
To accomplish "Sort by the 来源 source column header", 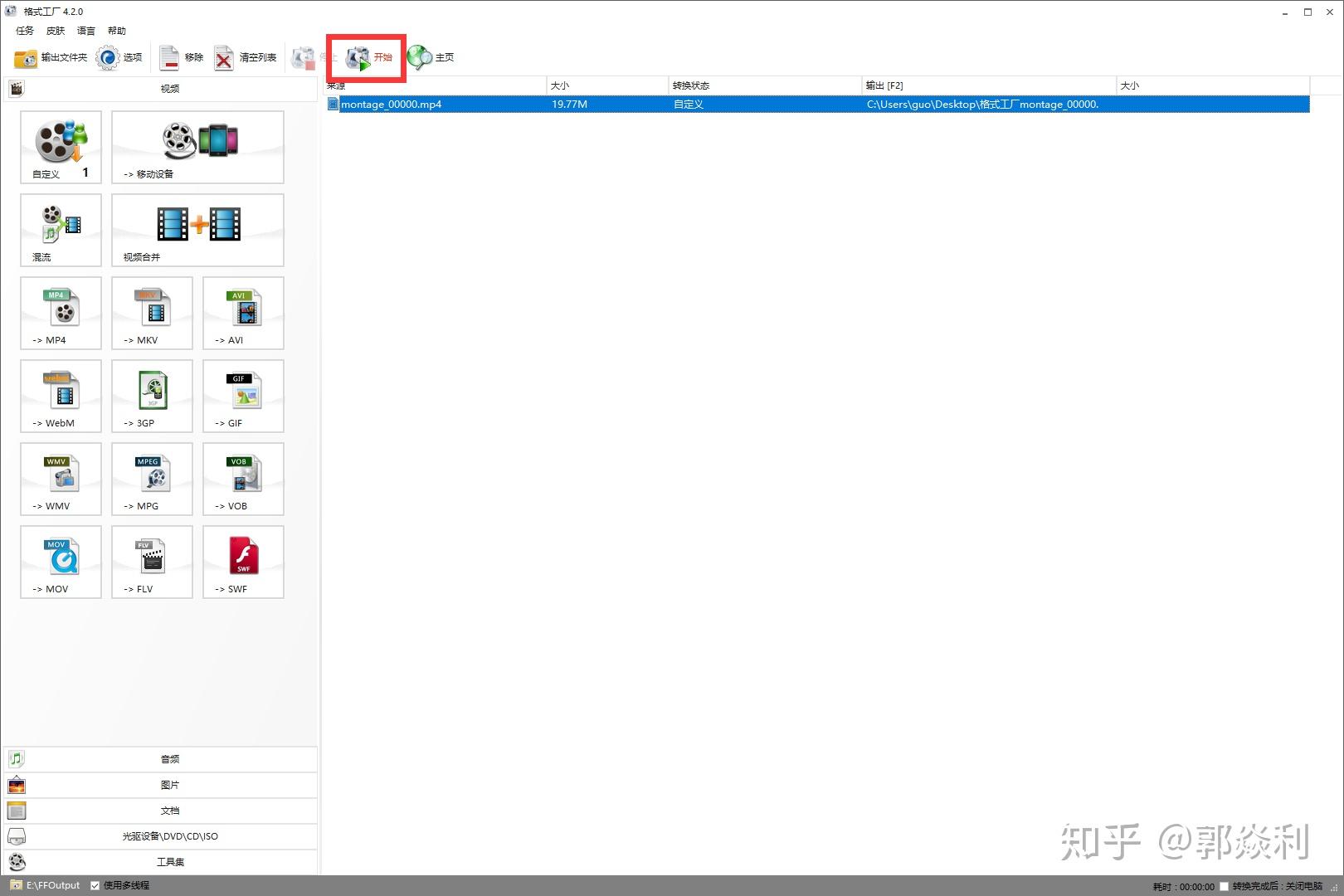I will click(435, 85).
